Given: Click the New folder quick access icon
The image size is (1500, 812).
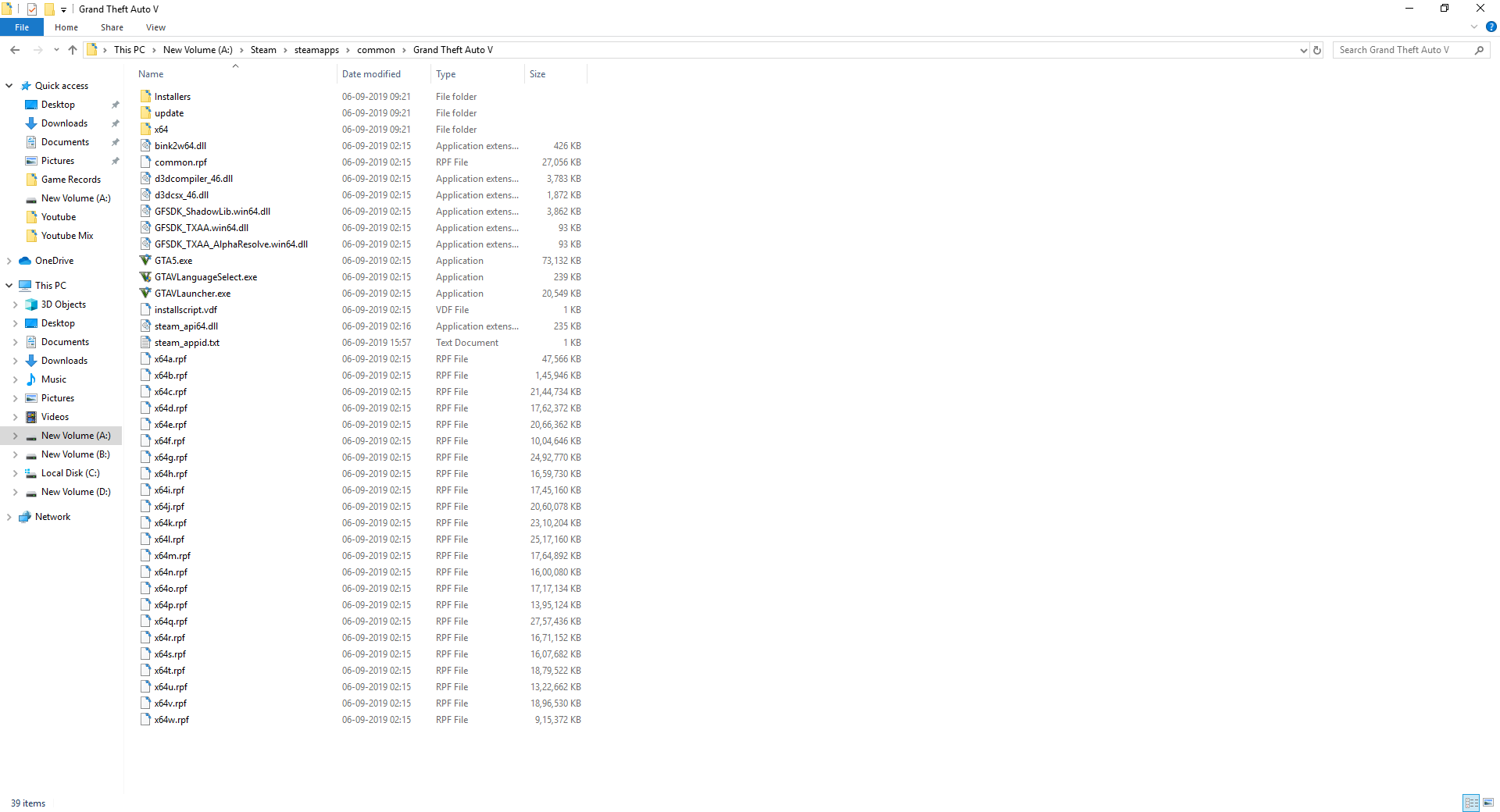Looking at the screenshot, I should tap(48, 9).
